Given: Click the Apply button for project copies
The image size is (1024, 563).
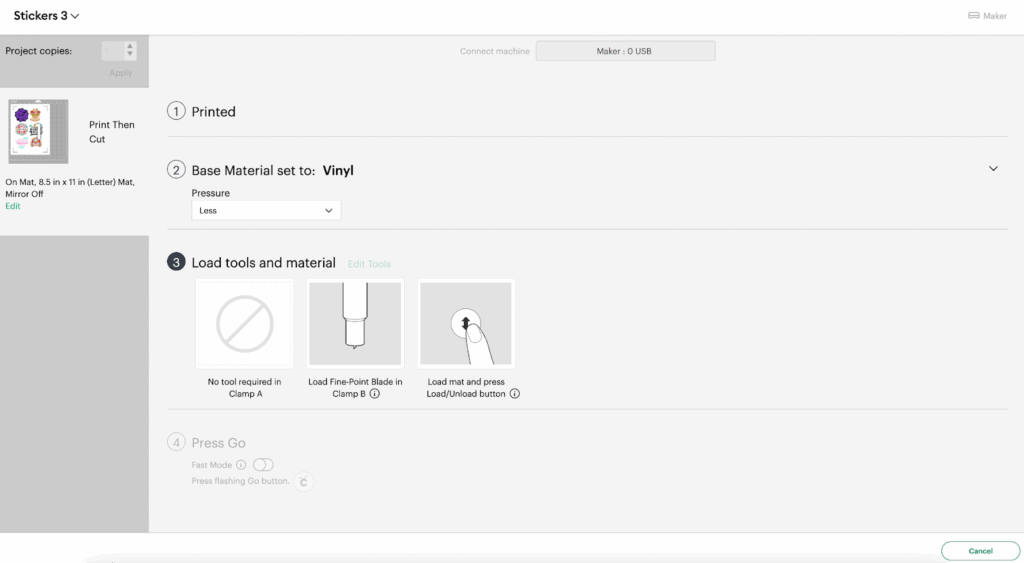Looking at the screenshot, I should (x=121, y=73).
